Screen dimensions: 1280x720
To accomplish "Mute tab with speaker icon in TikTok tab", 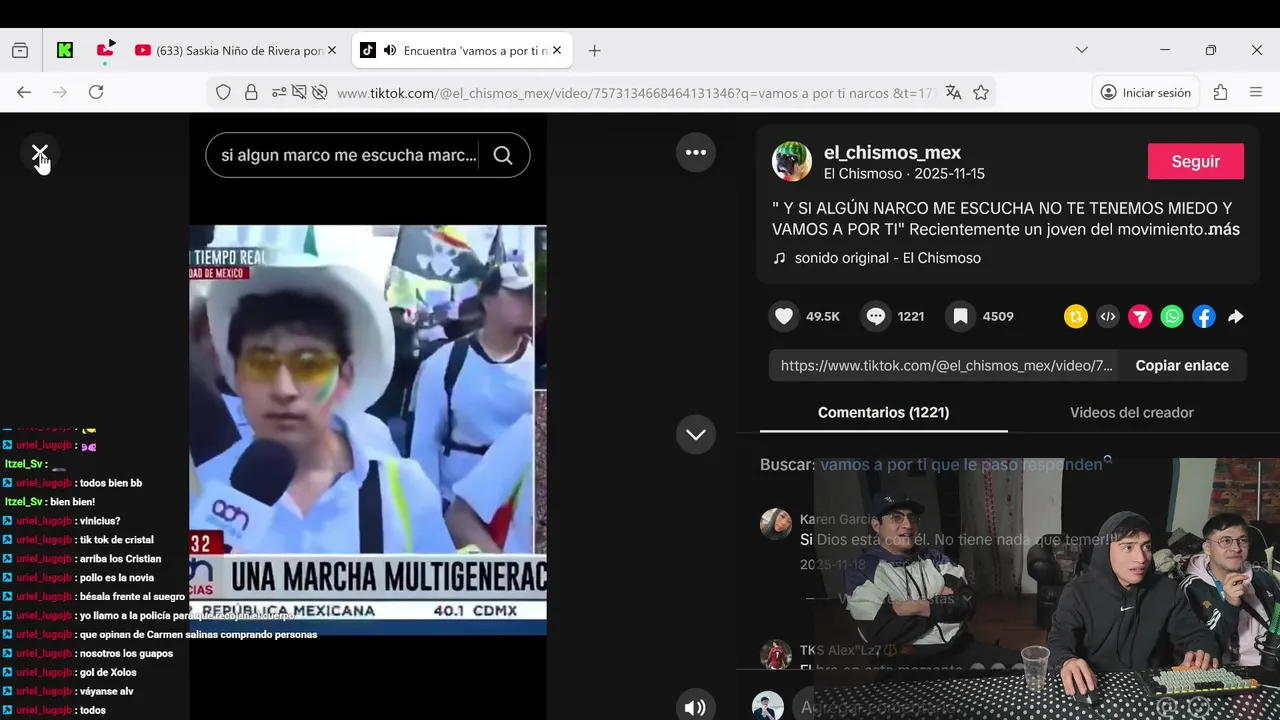I will pos(390,50).
